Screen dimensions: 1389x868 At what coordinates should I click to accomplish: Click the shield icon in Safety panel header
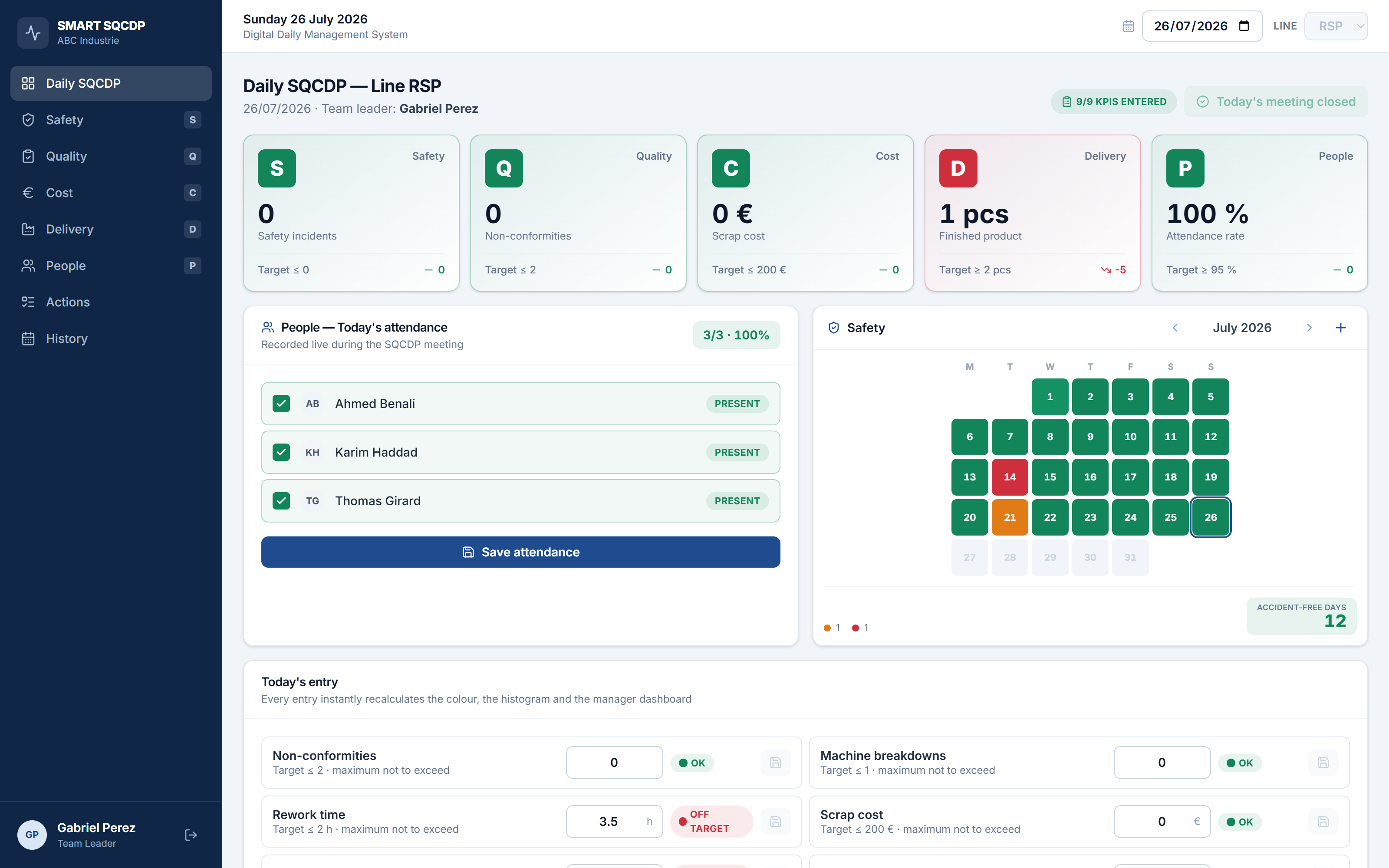tap(834, 328)
